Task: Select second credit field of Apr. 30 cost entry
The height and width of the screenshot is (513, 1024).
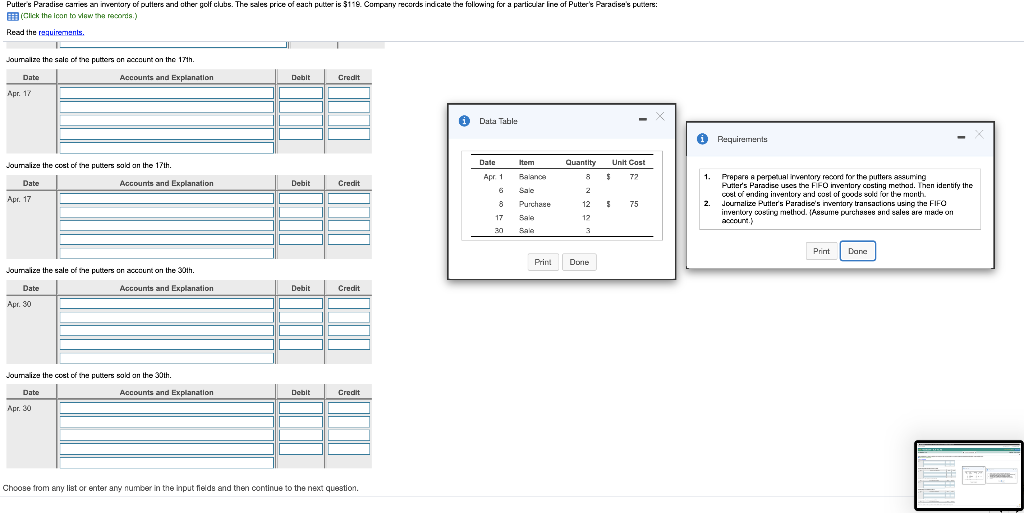Action: coord(349,422)
